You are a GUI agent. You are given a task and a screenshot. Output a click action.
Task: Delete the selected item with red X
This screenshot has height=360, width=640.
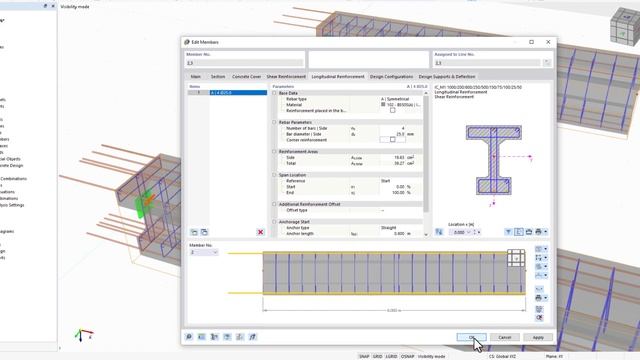point(260,232)
